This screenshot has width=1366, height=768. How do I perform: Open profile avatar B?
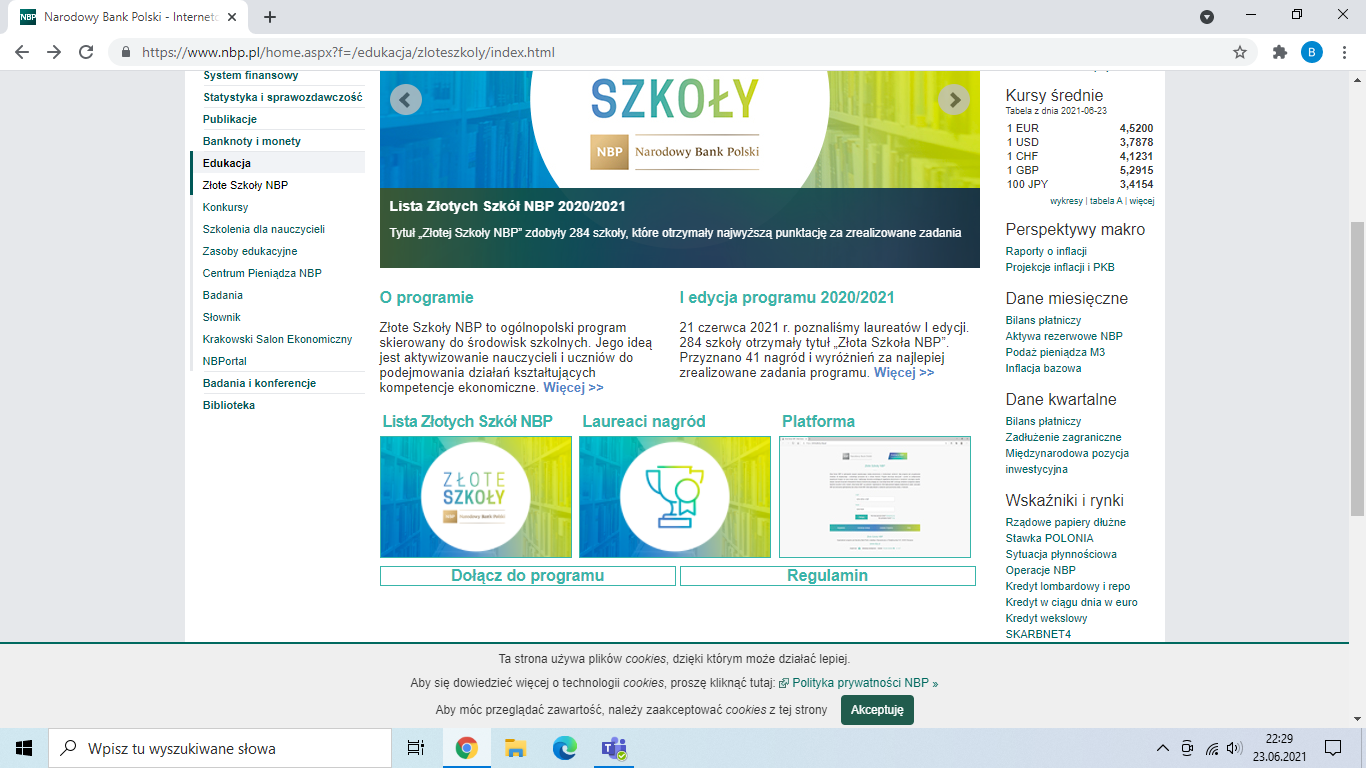(1311, 52)
